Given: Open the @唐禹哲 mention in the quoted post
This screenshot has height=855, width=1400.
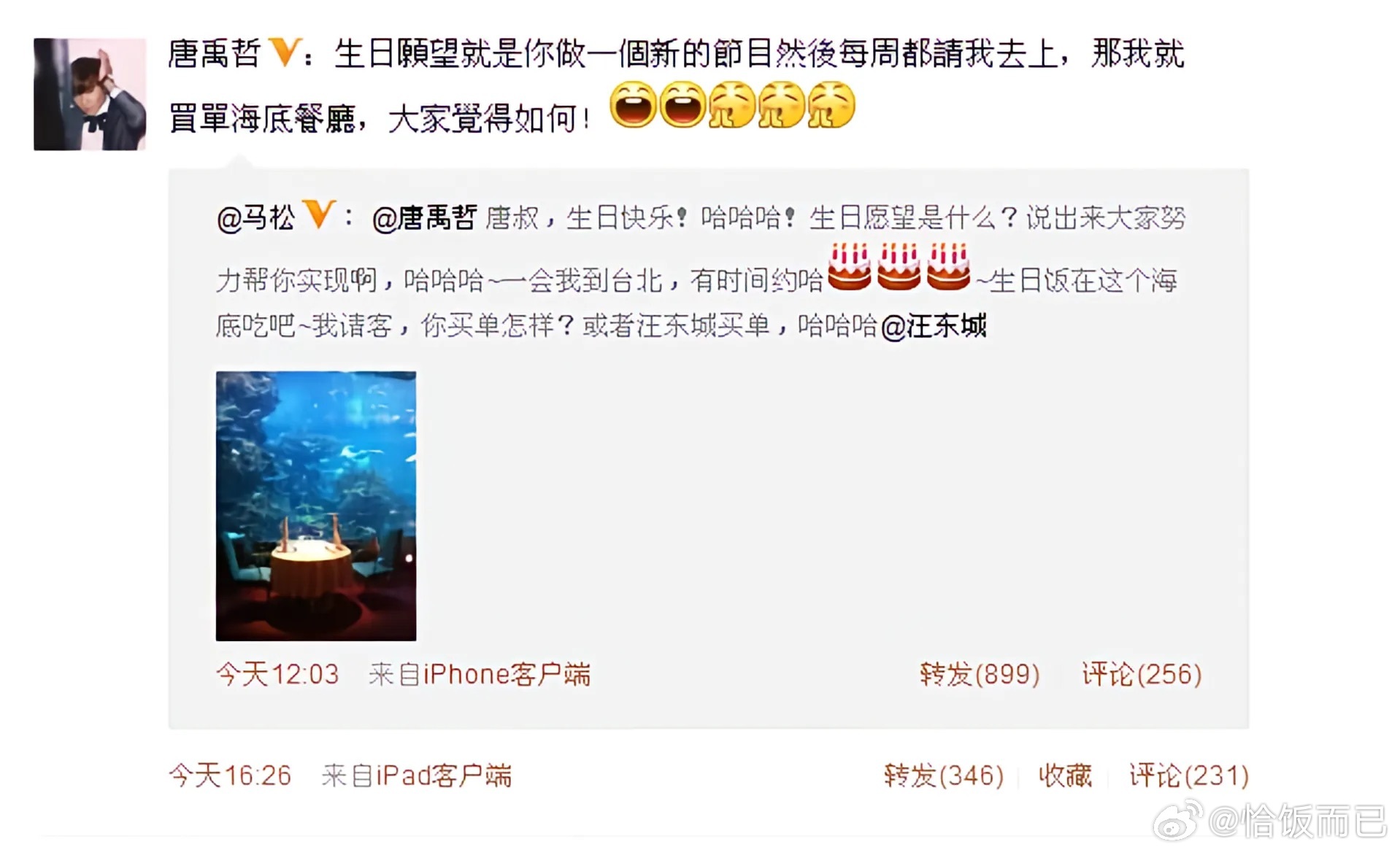Looking at the screenshot, I should tap(424, 217).
